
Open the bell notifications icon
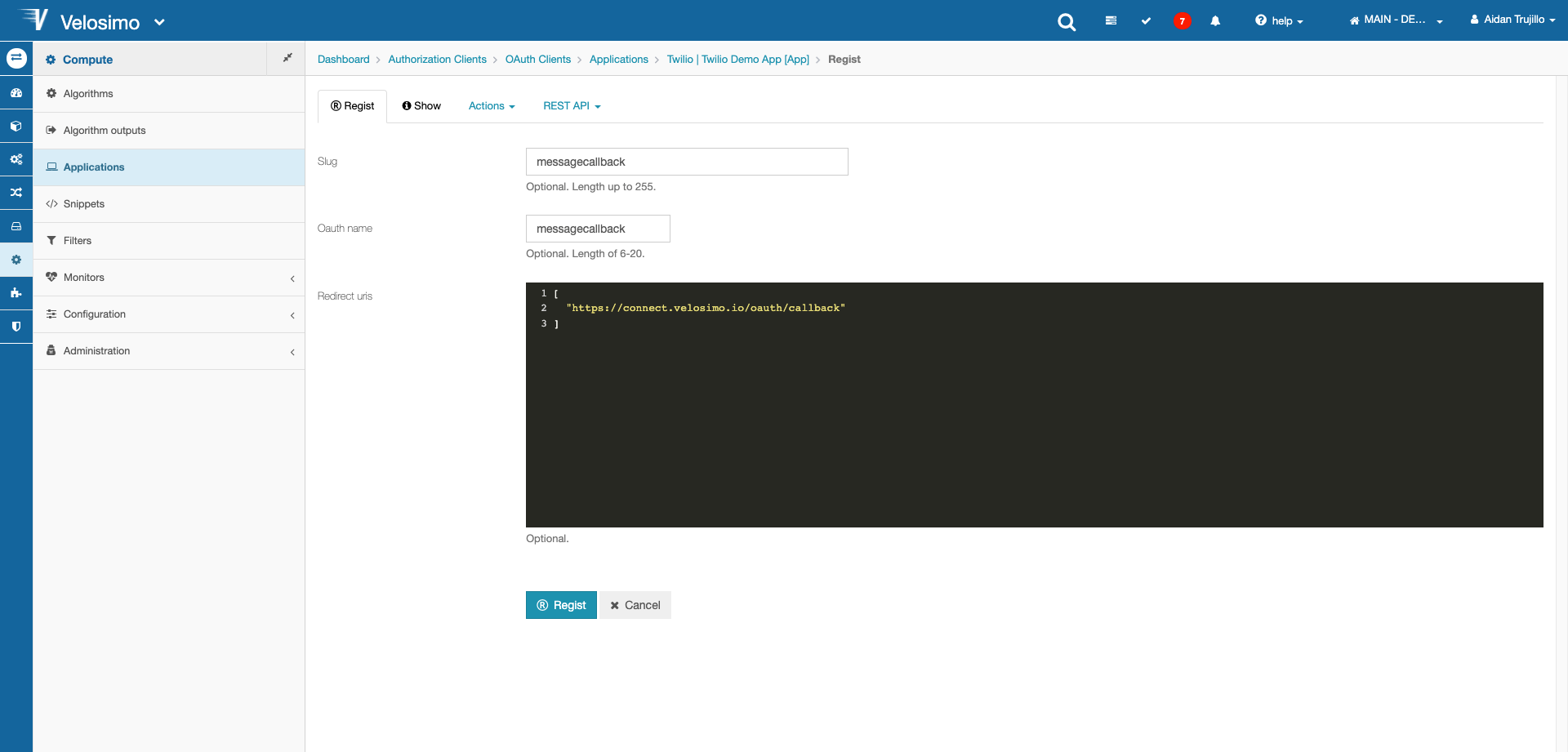pyautogui.click(x=1215, y=20)
